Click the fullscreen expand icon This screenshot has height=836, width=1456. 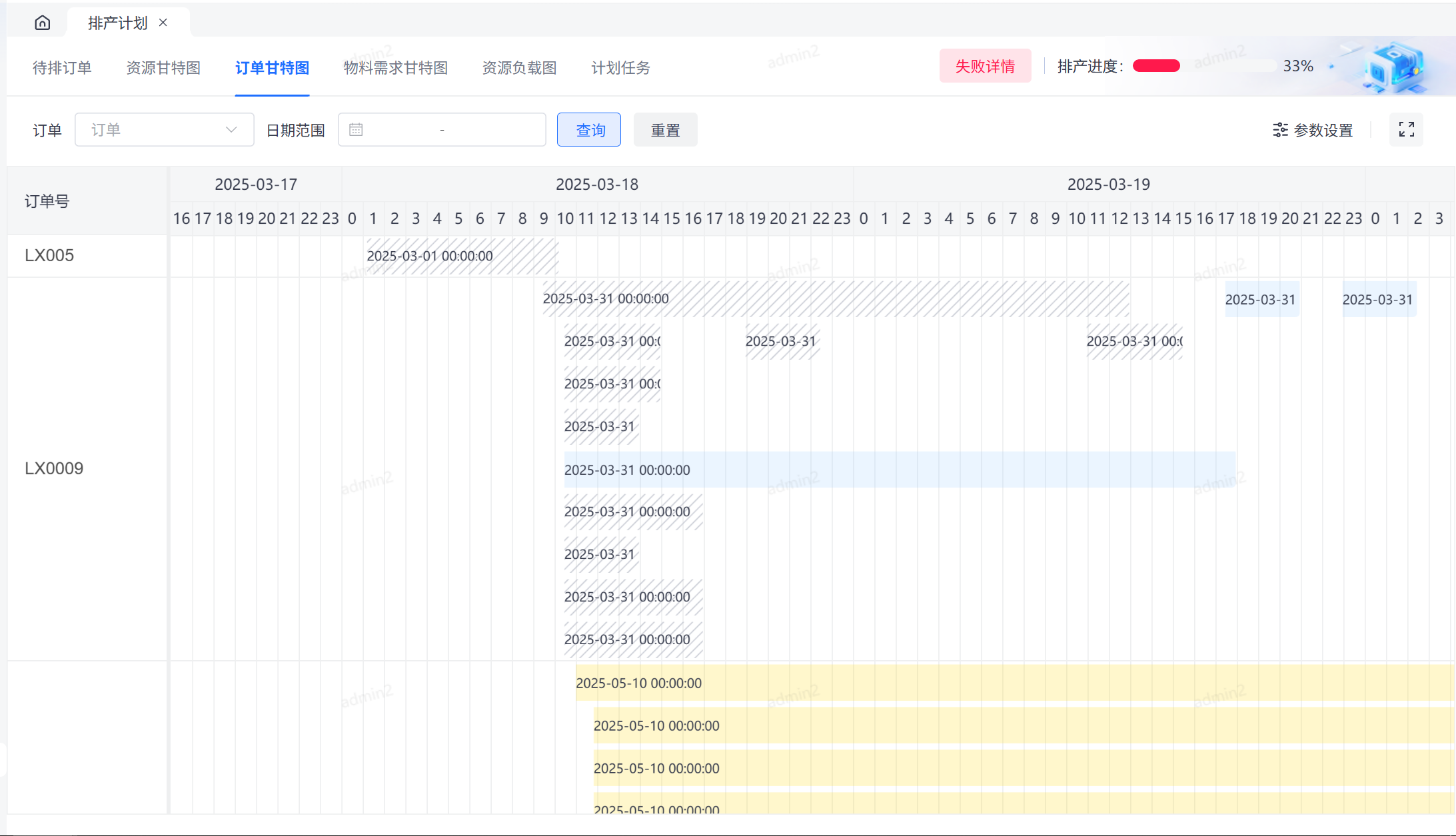1406,129
